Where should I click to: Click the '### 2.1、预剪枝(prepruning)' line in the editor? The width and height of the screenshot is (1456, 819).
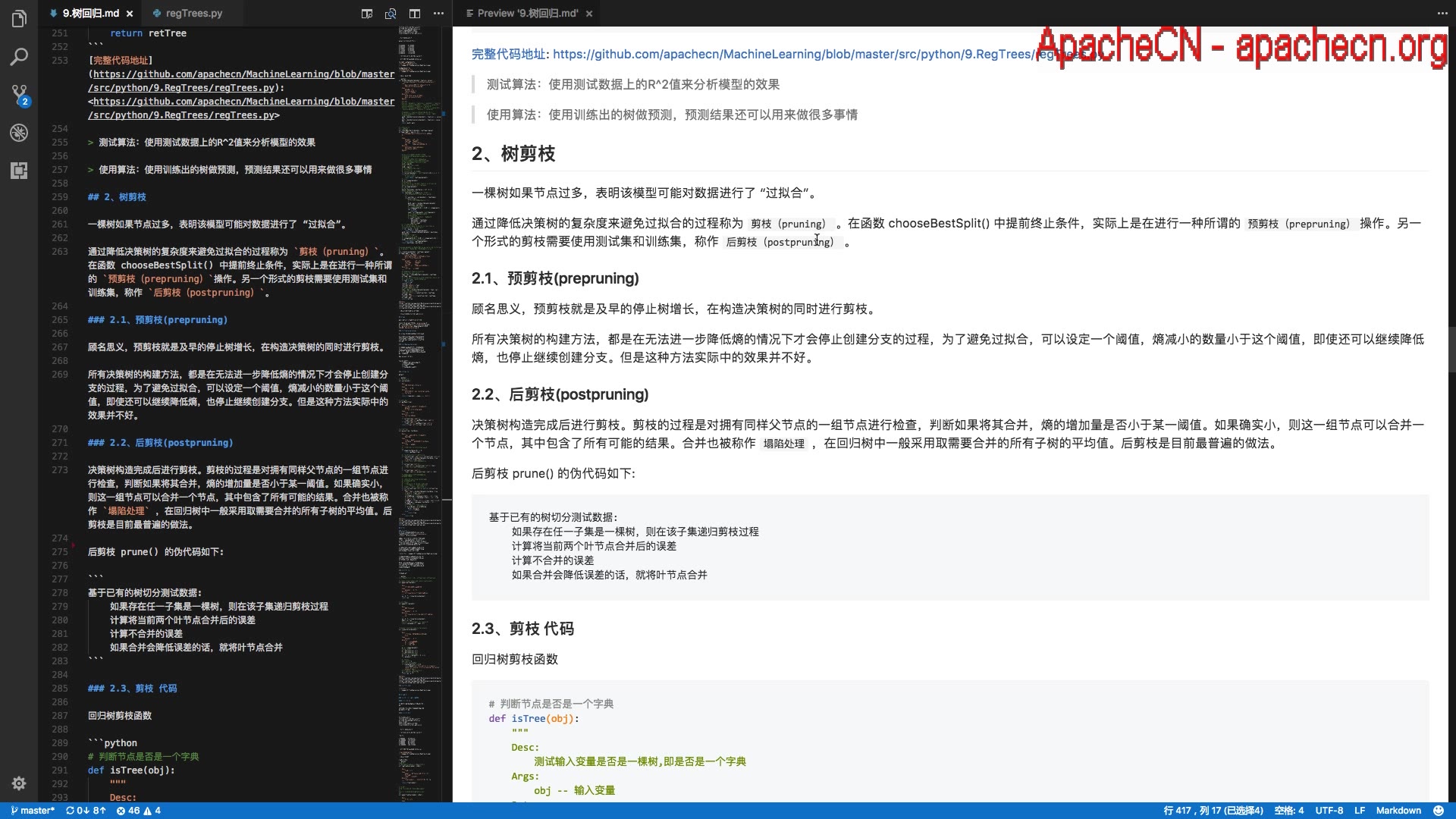tap(157, 320)
